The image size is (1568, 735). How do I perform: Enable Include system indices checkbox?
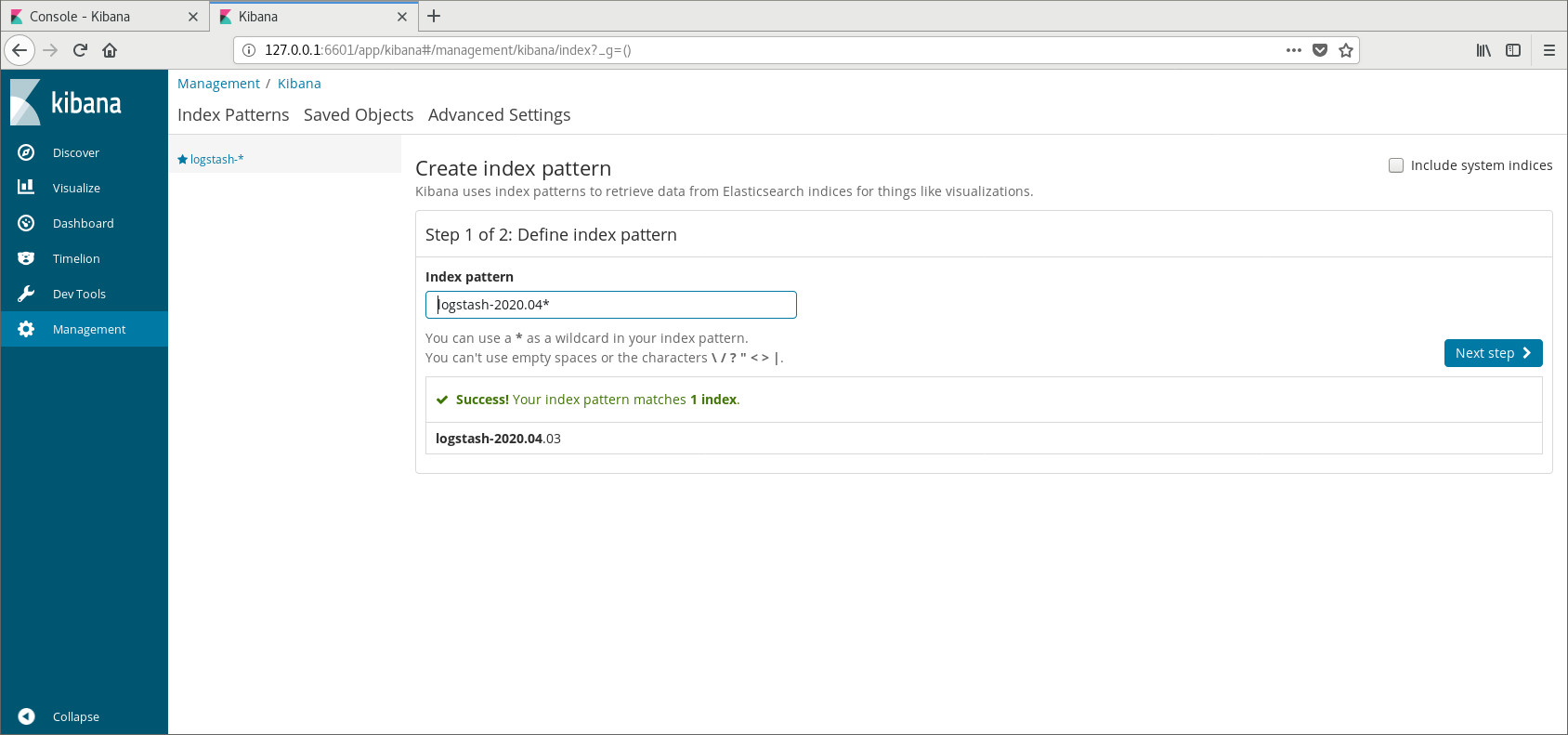click(x=1396, y=165)
